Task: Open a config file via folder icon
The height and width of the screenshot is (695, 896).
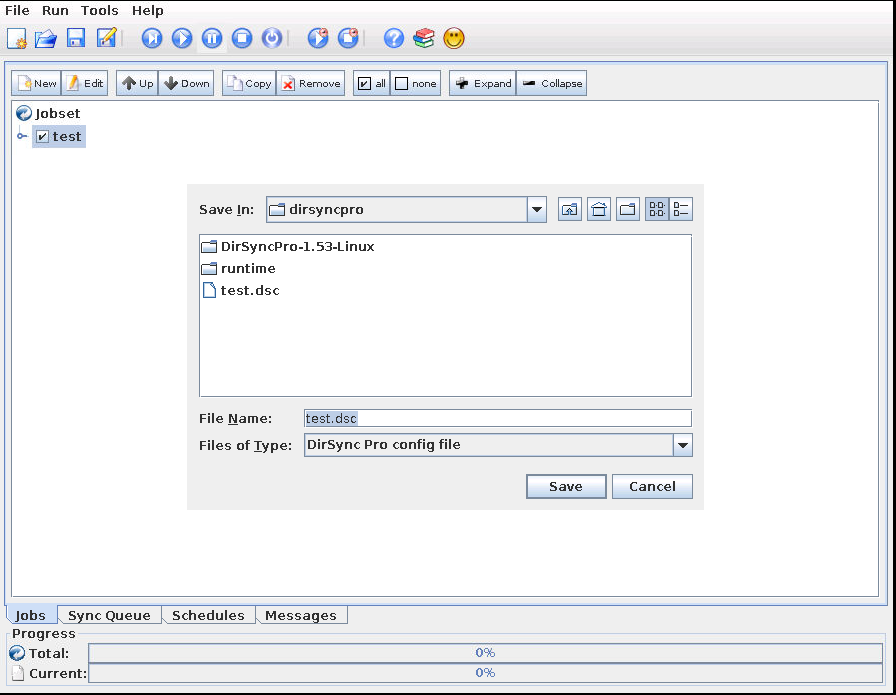Action: coord(46,38)
